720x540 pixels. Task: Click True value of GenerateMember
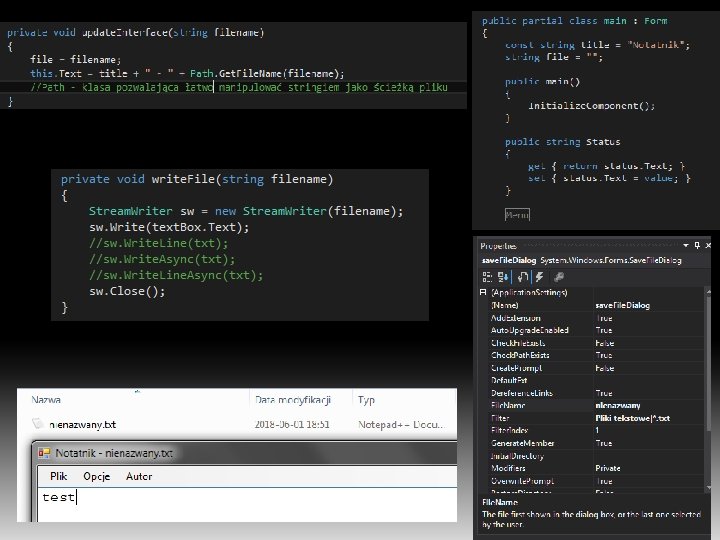(604, 443)
